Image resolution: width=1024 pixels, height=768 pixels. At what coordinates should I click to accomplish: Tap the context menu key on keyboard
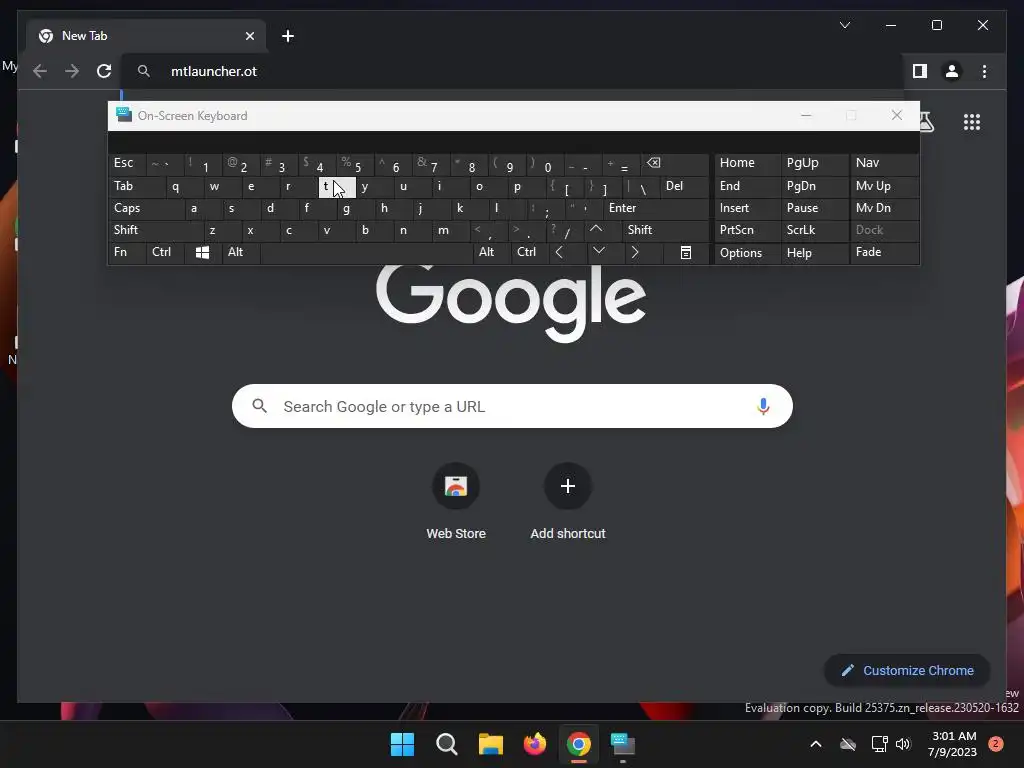[686, 253]
